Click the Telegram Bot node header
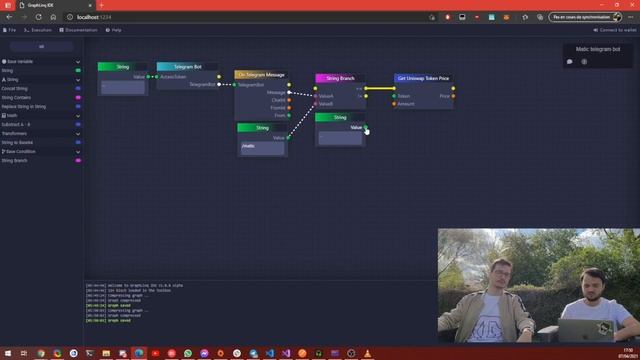This screenshot has height=360, width=640. [x=187, y=67]
